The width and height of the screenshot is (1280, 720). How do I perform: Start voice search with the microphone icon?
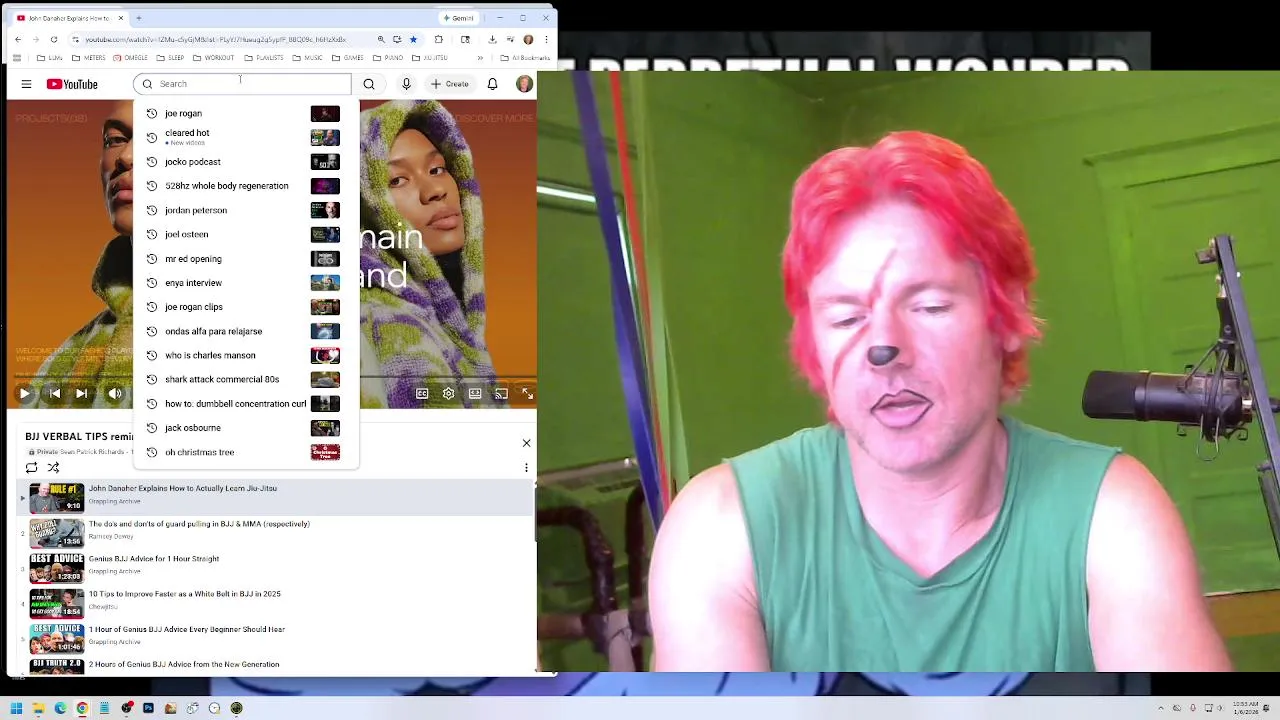[406, 84]
